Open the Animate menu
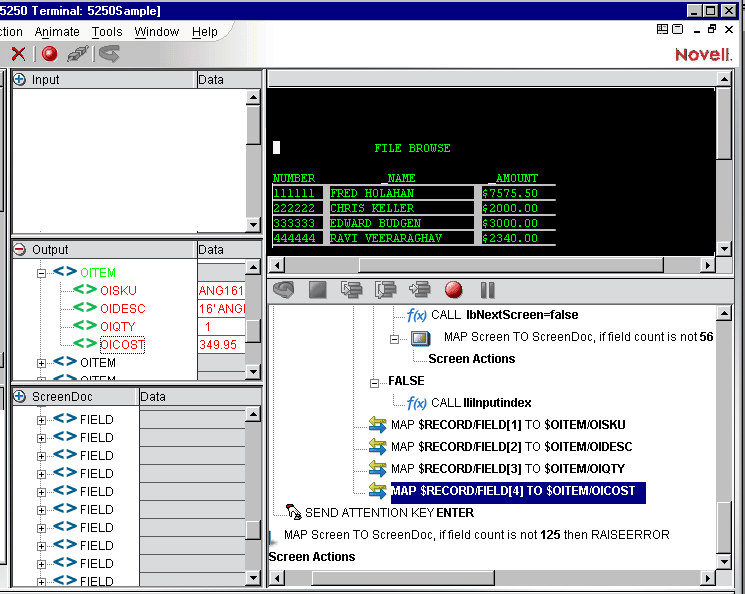The image size is (745, 594). click(x=57, y=32)
